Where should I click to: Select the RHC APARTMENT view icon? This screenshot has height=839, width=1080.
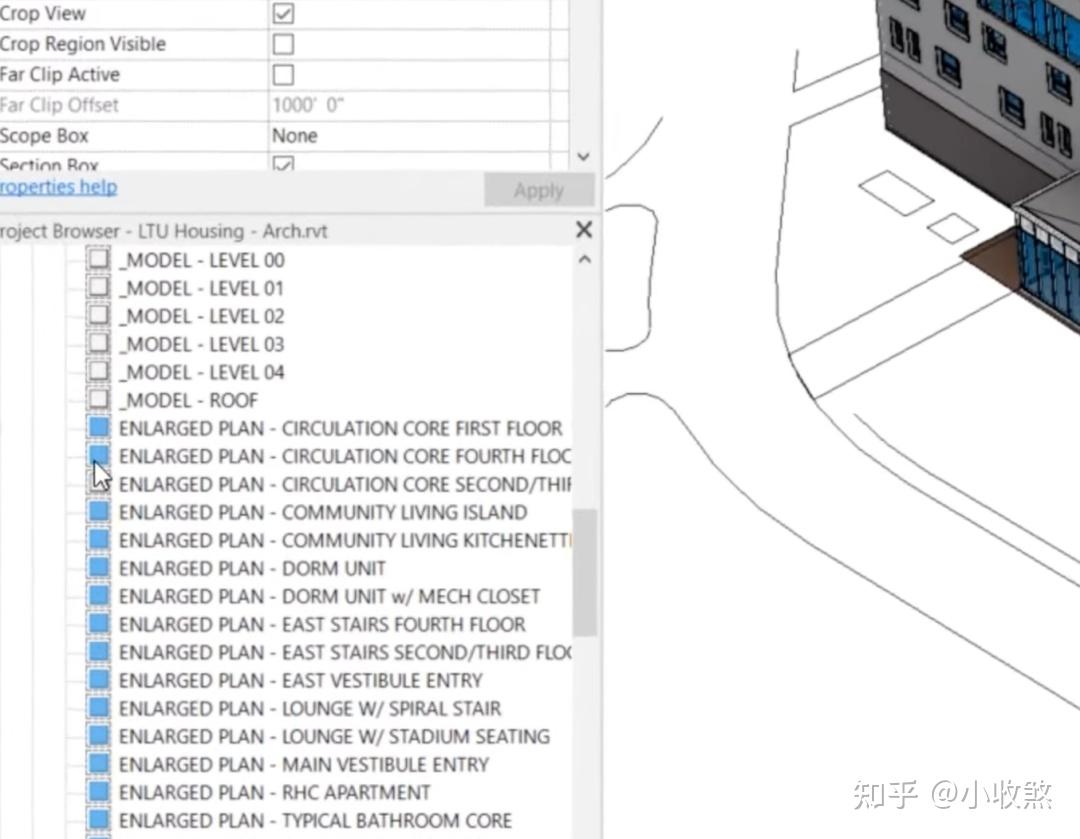tap(97, 791)
